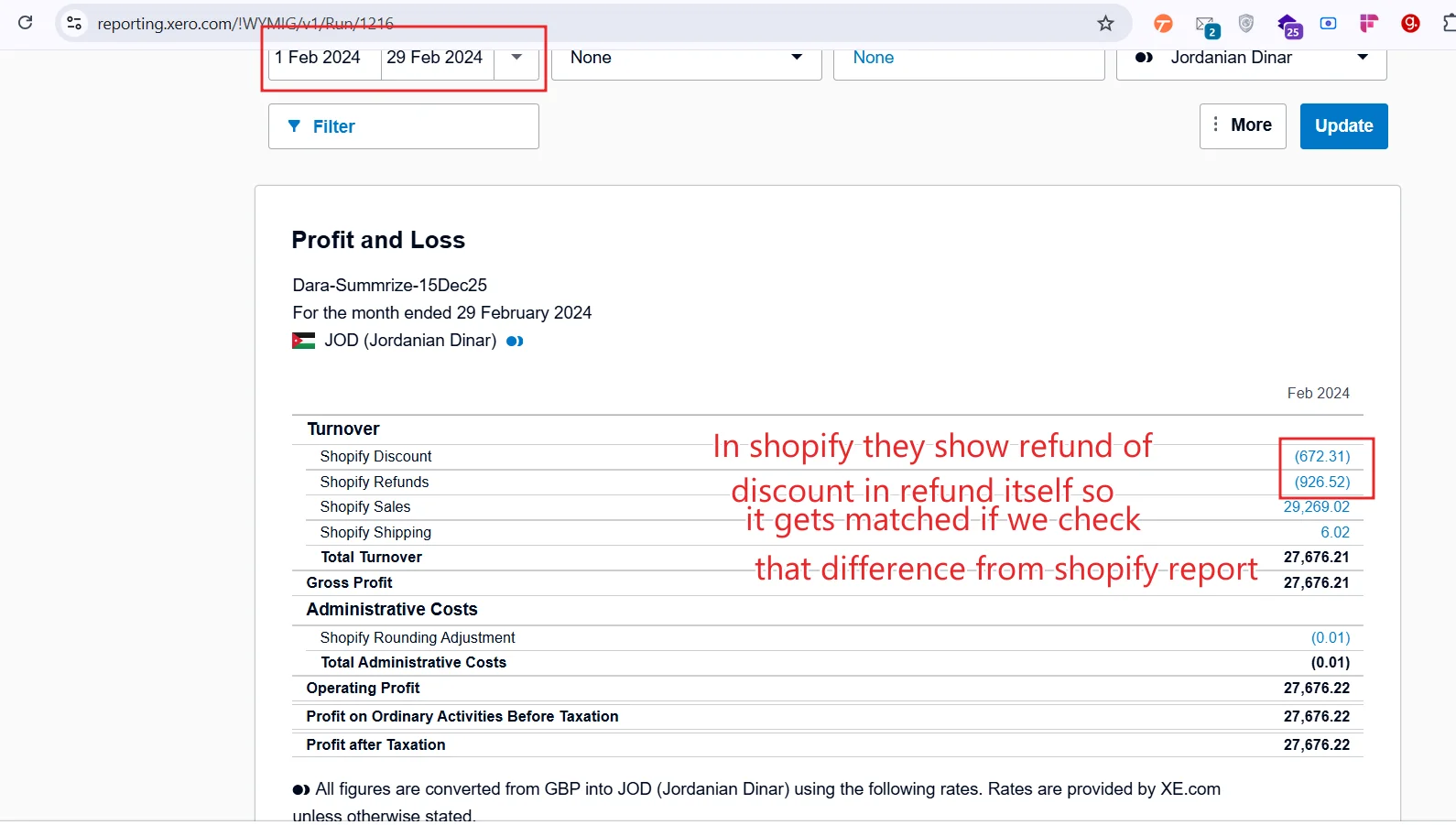The width and height of the screenshot is (1456, 825).
Task: Select the Shopify Sales row label
Action: (x=365, y=506)
